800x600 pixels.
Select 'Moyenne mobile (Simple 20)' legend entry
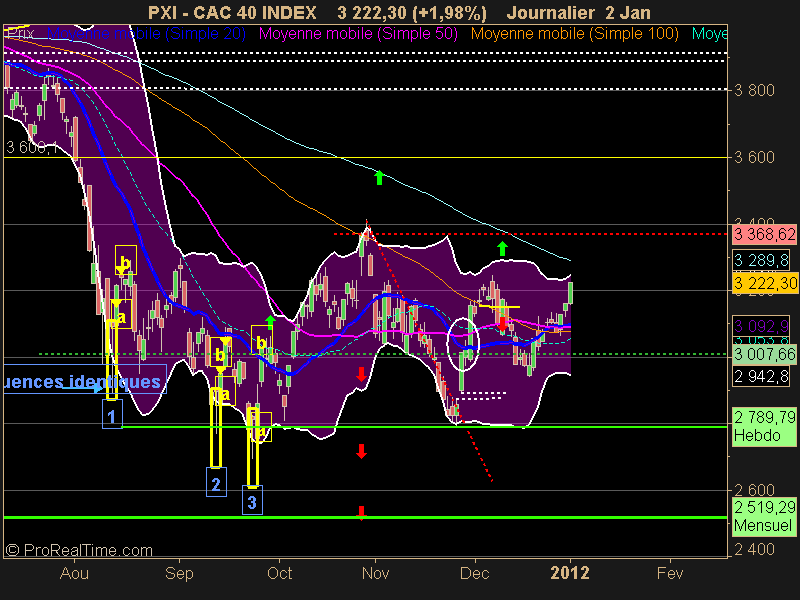click(146, 34)
